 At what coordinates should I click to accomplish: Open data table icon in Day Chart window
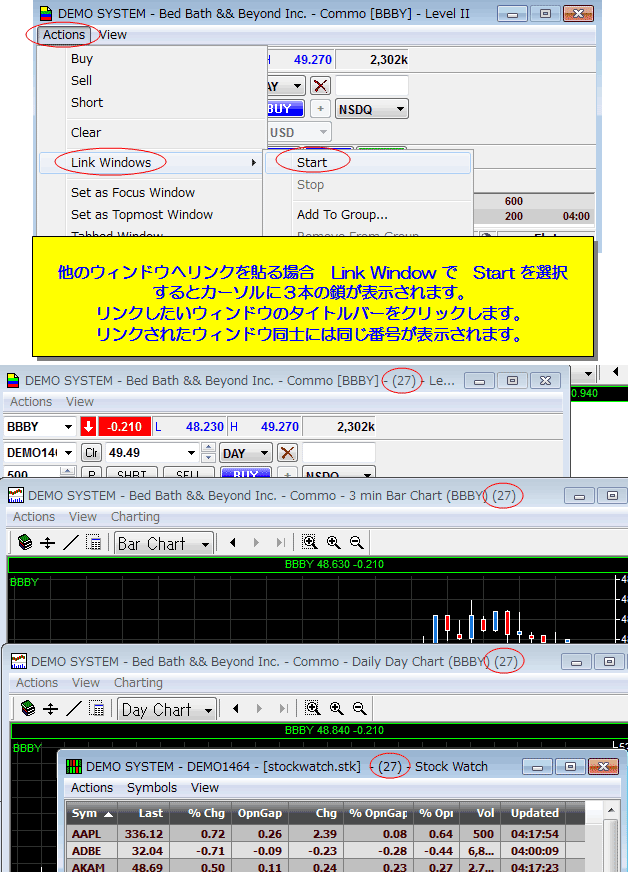coord(96,708)
